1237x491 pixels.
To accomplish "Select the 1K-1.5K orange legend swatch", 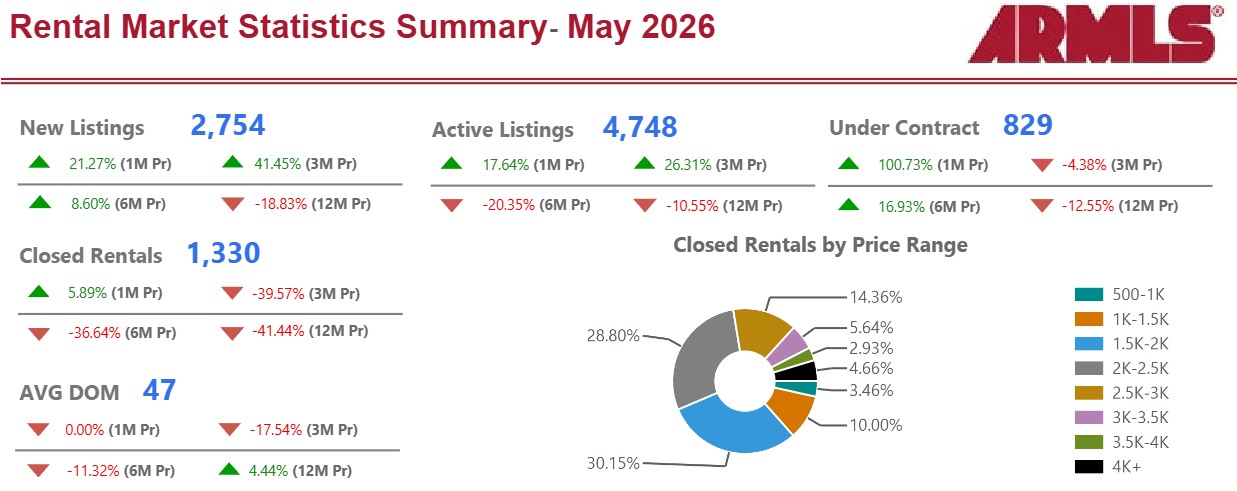I will 1089,319.
